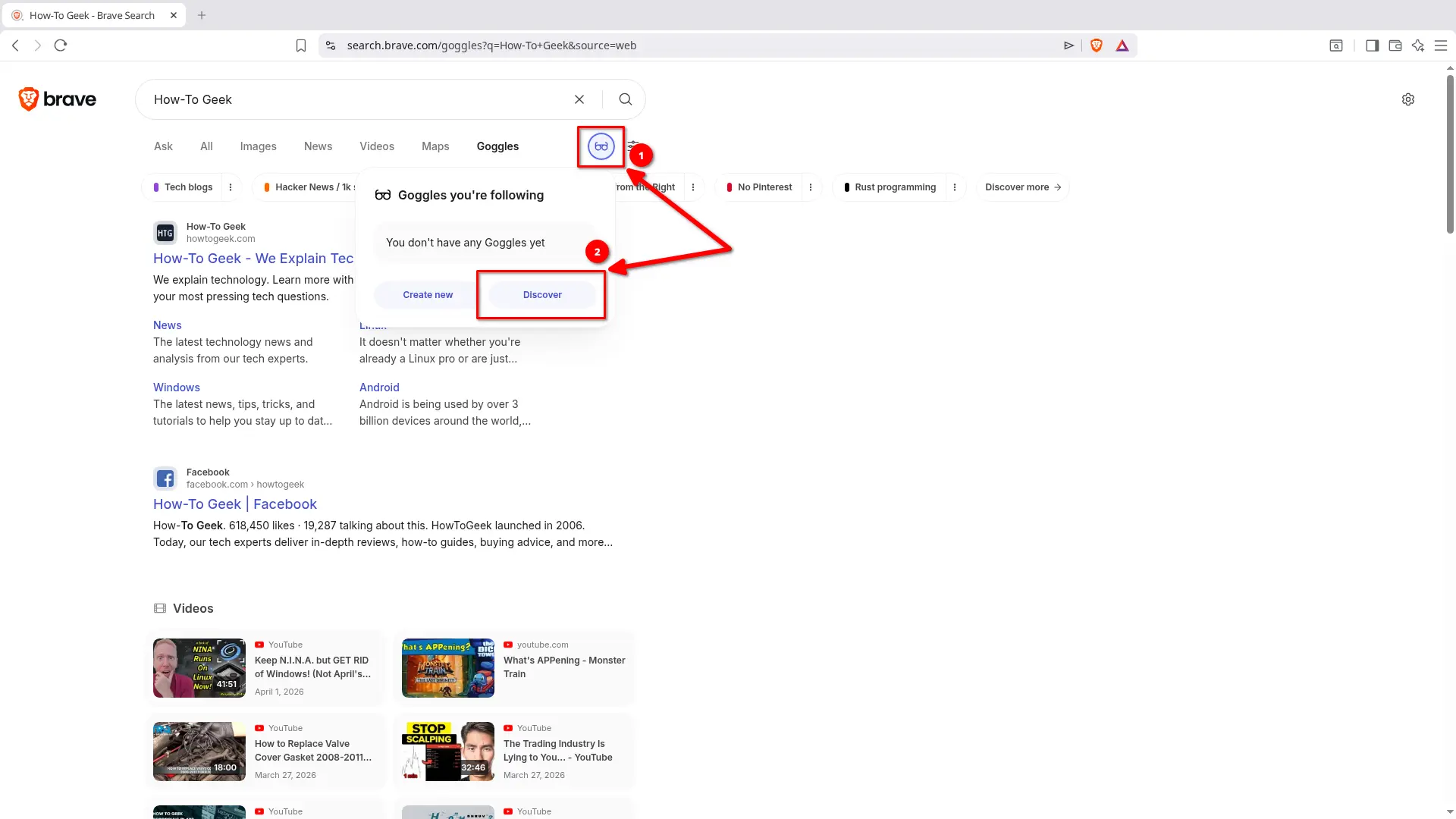The height and width of the screenshot is (819, 1456).
Task: Click the browser Back arrow
Action: [x=15, y=45]
